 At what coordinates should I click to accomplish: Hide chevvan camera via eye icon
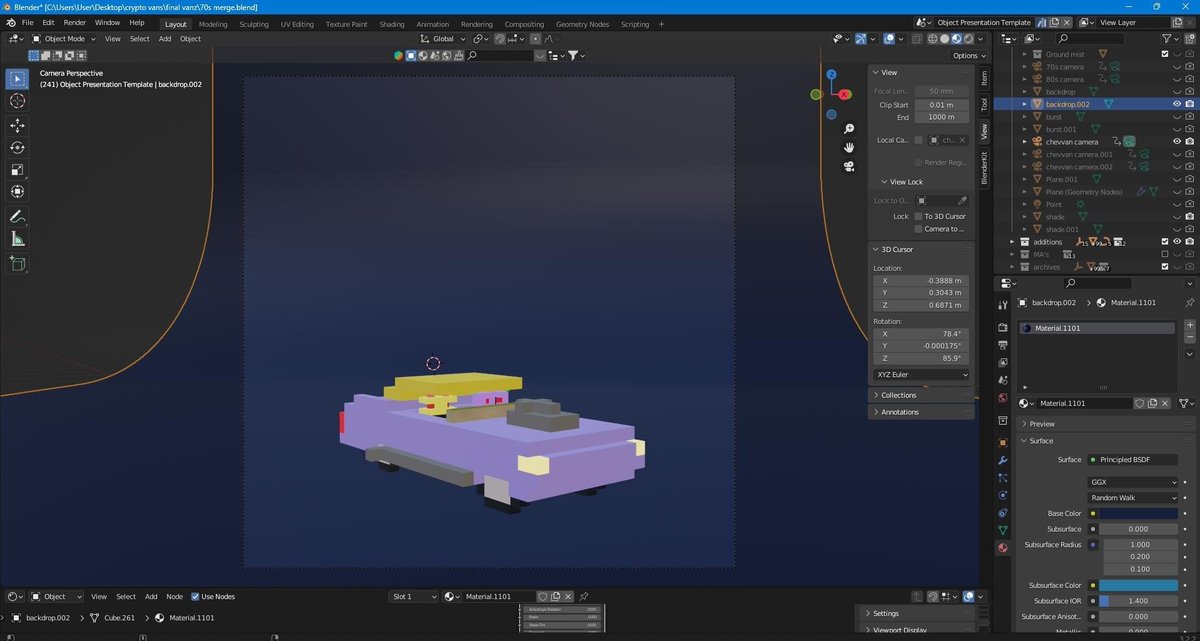pos(1177,142)
